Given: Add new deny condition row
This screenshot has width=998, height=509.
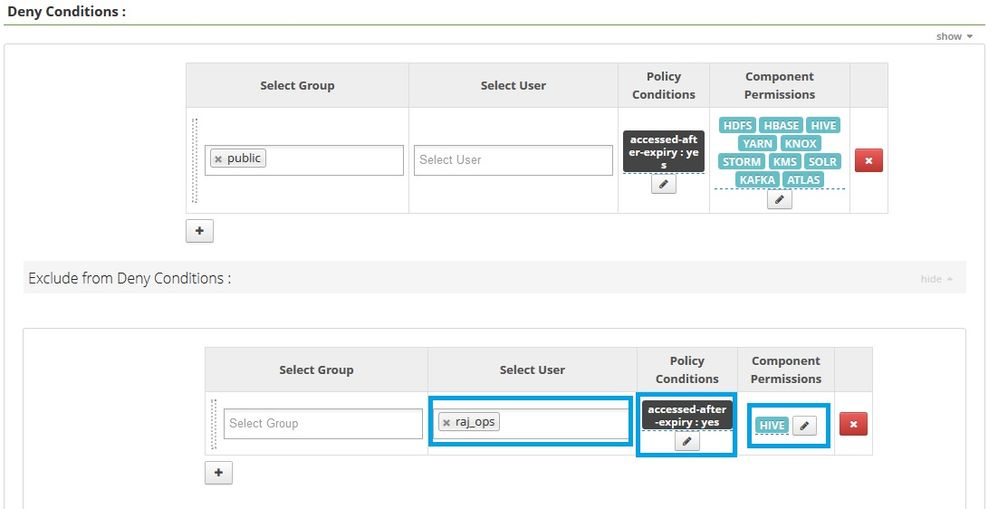Looking at the screenshot, I should pyautogui.click(x=199, y=231).
